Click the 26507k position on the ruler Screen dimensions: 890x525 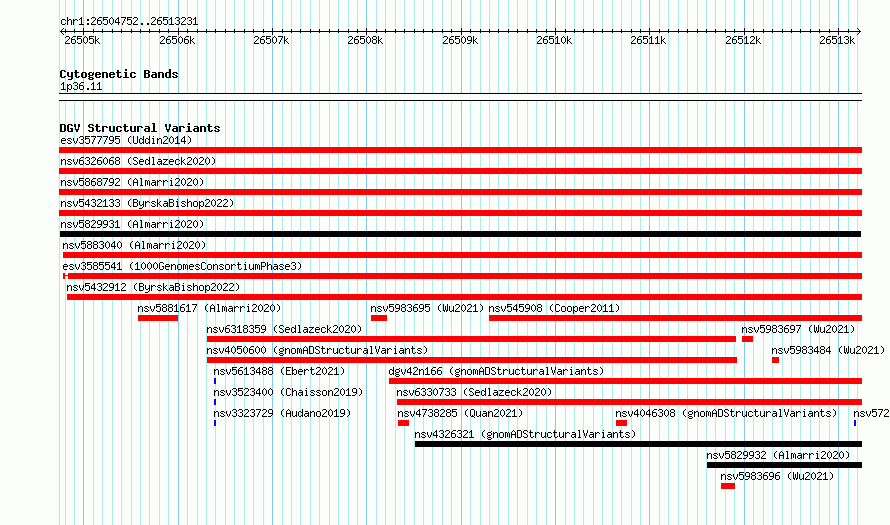(271, 40)
